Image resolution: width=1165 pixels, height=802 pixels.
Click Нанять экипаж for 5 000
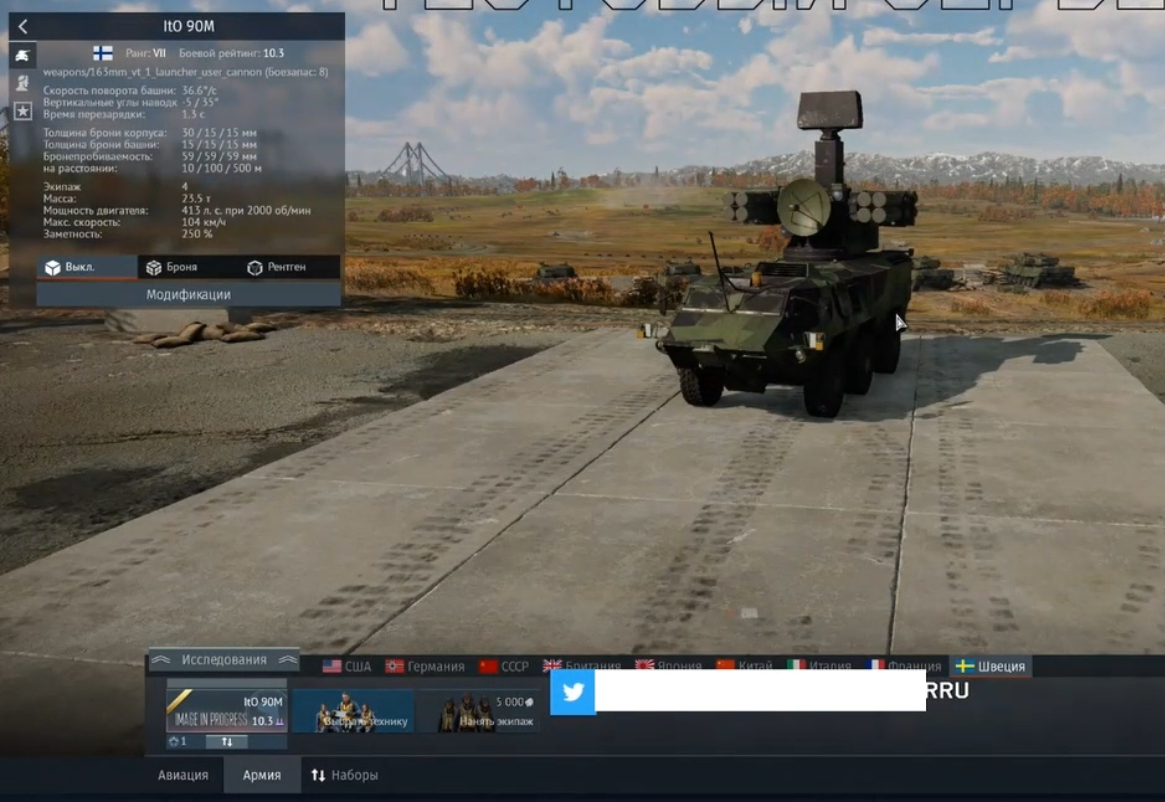pyautogui.click(x=479, y=711)
